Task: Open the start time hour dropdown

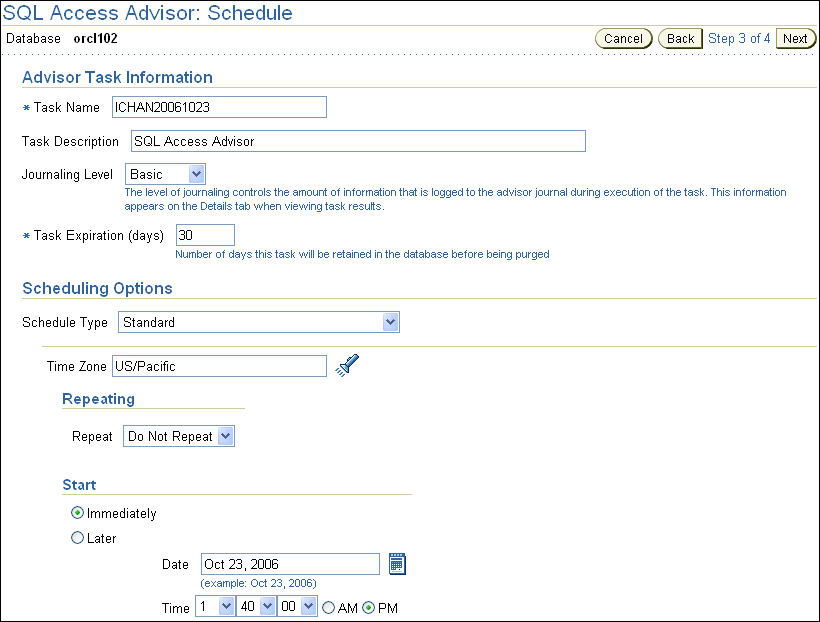Action: point(215,607)
